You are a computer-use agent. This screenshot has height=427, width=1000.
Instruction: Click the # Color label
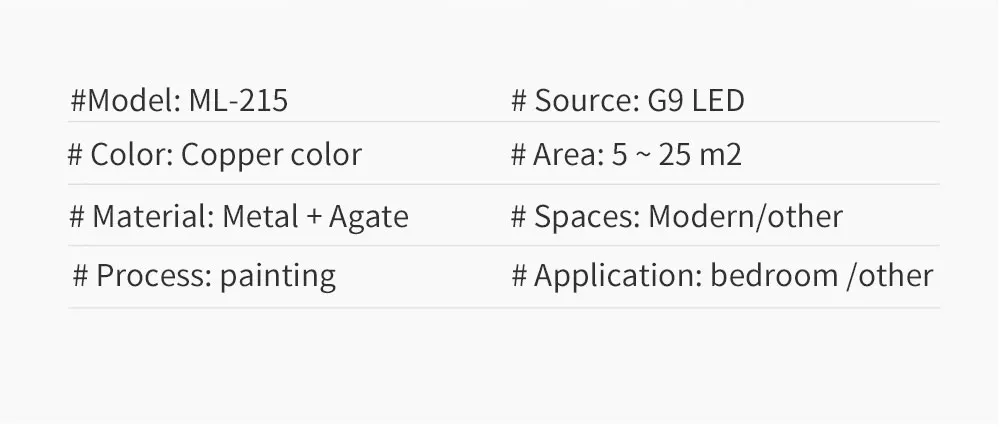[121, 155]
